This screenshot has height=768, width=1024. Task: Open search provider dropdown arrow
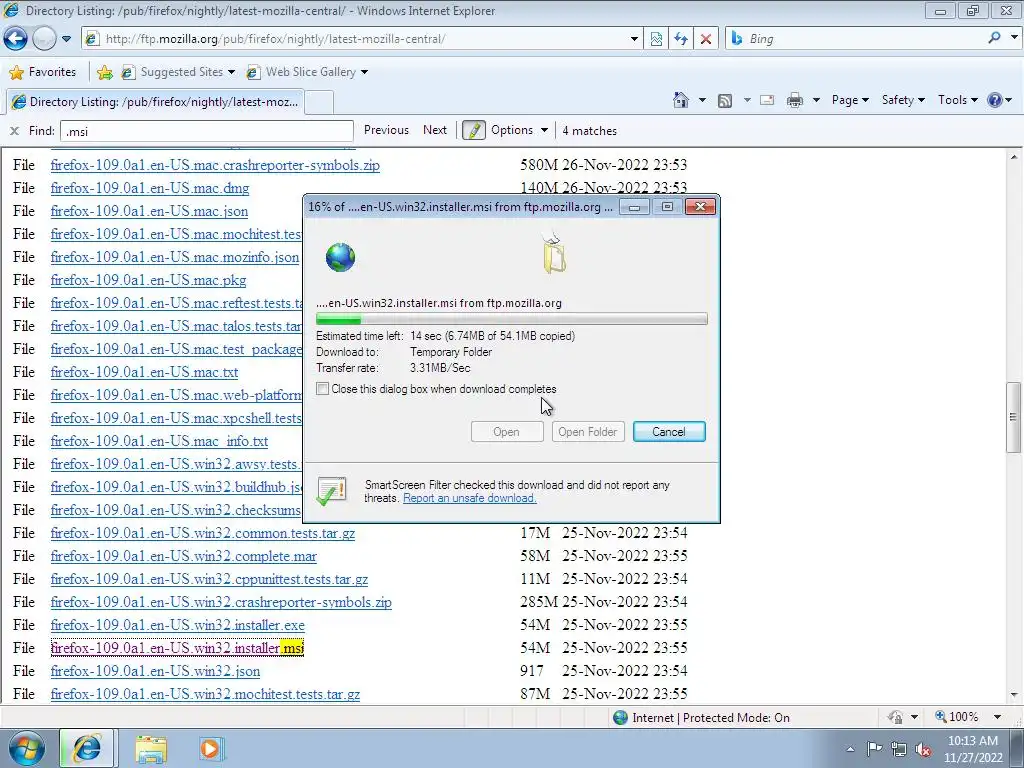1014,38
